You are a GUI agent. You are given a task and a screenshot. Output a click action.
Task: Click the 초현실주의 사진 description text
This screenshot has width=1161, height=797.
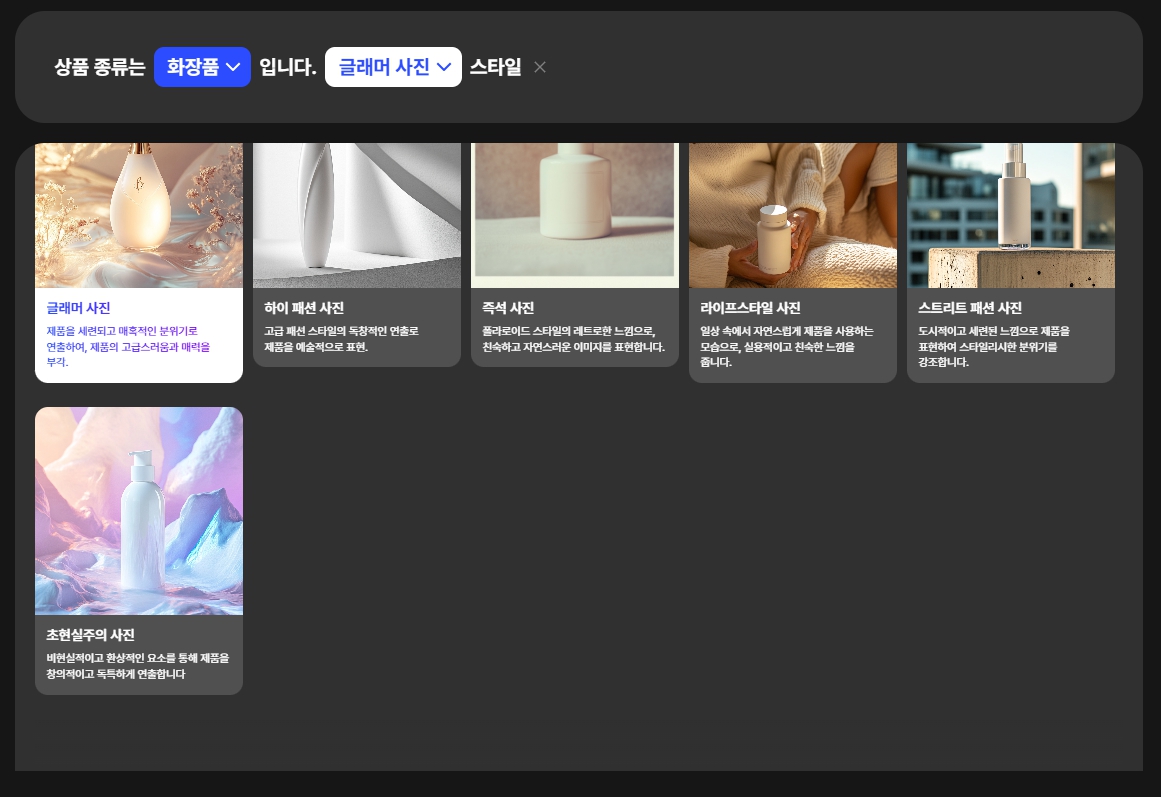pyautogui.click(x=138, y=666)
